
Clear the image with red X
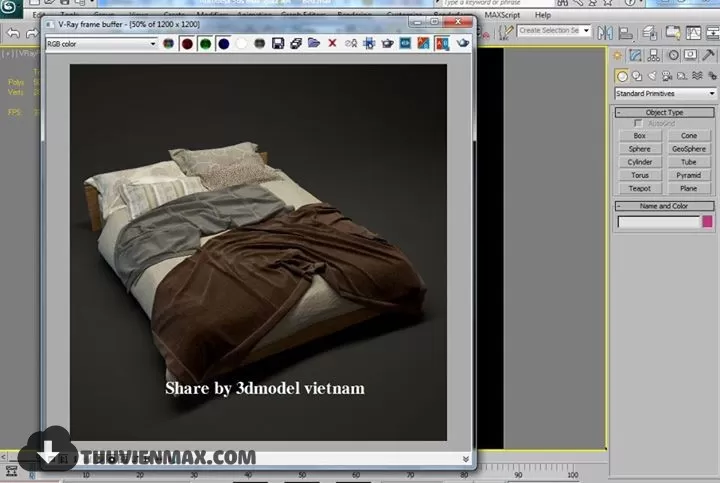click(332, 44)
